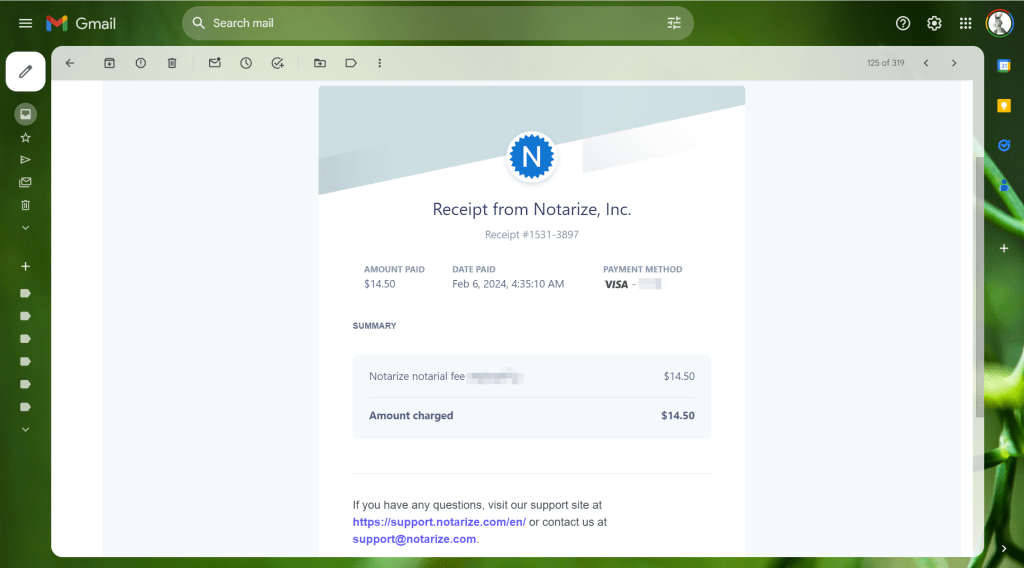The height and width of the screenshot is (568, 1024).
Task: Go back to the inbox arrow
Action: pos(70,63)
